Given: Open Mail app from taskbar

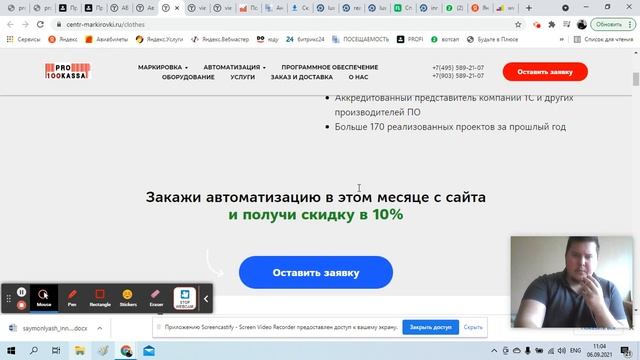Looking at the screenshot, I should click(x=149, y=351).
